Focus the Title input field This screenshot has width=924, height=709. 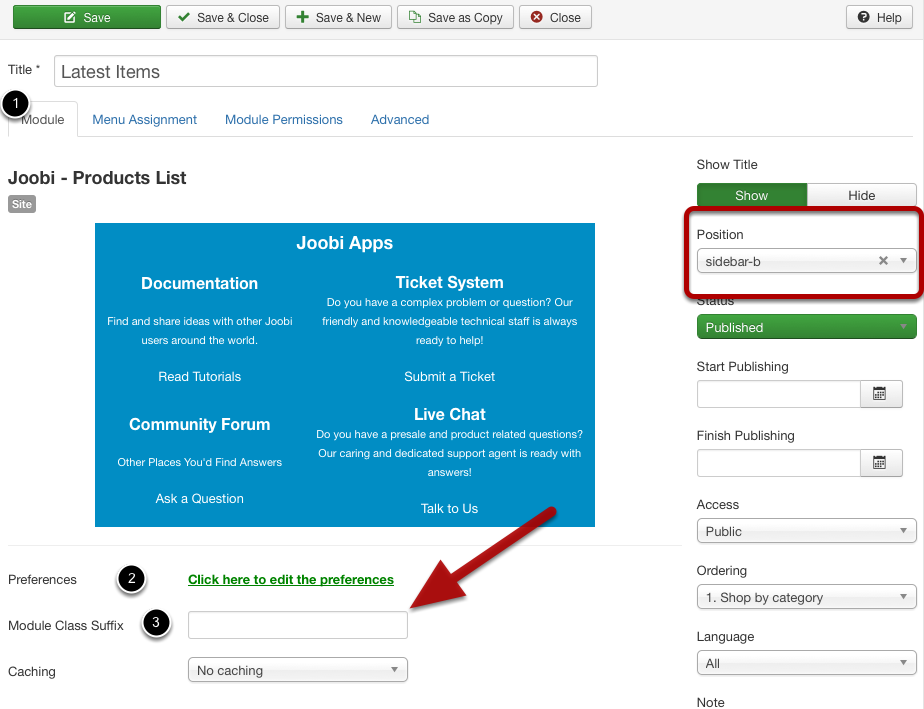tap(326, 71)
